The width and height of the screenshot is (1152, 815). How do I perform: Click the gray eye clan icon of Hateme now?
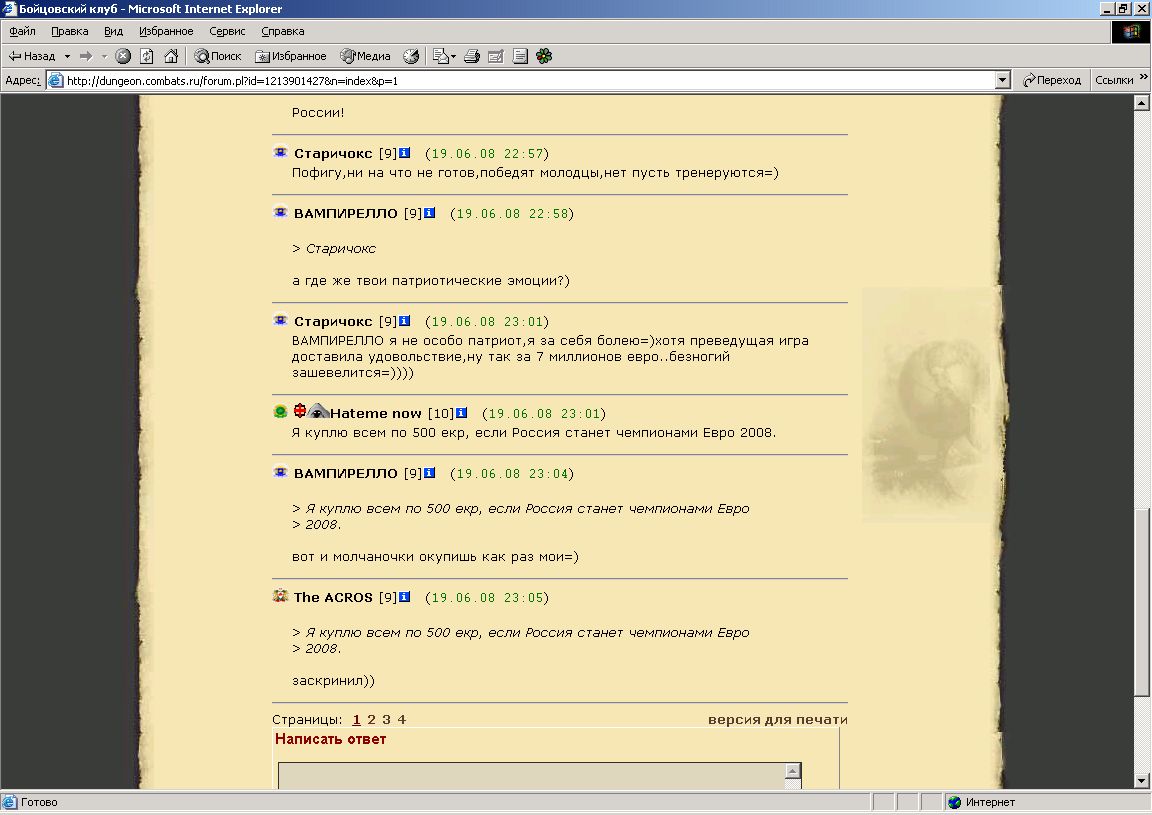point(318,411)
